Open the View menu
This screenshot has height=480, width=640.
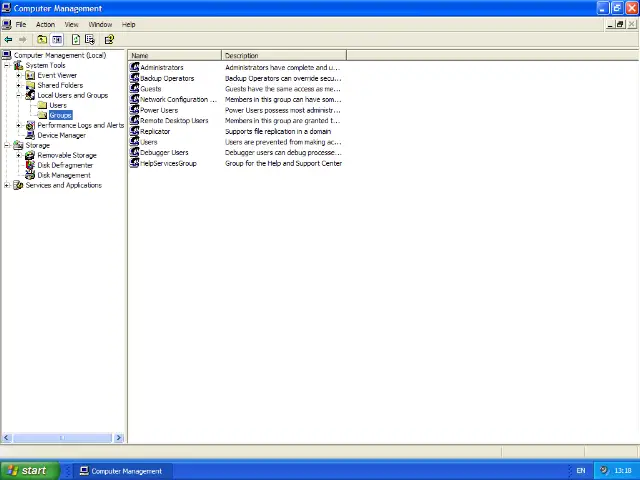click(71, 24)
